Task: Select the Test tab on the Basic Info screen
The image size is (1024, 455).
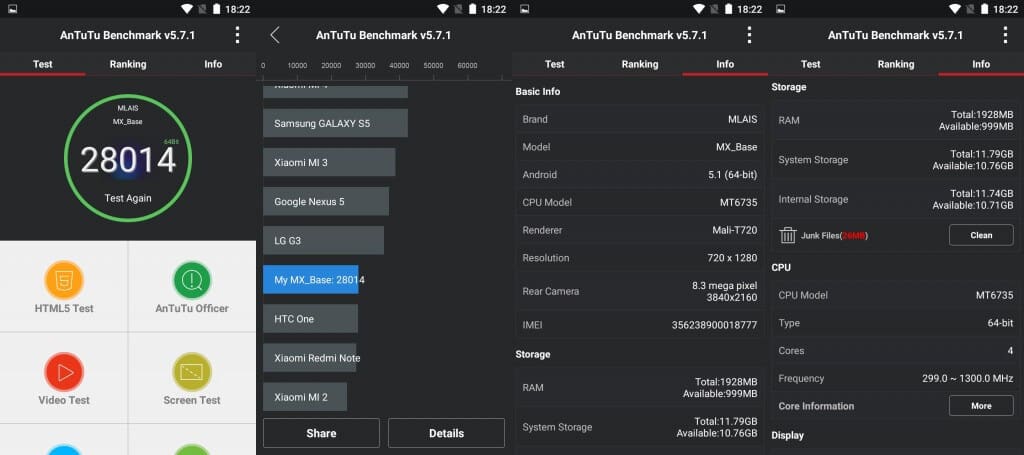Action: pos(554,64)
